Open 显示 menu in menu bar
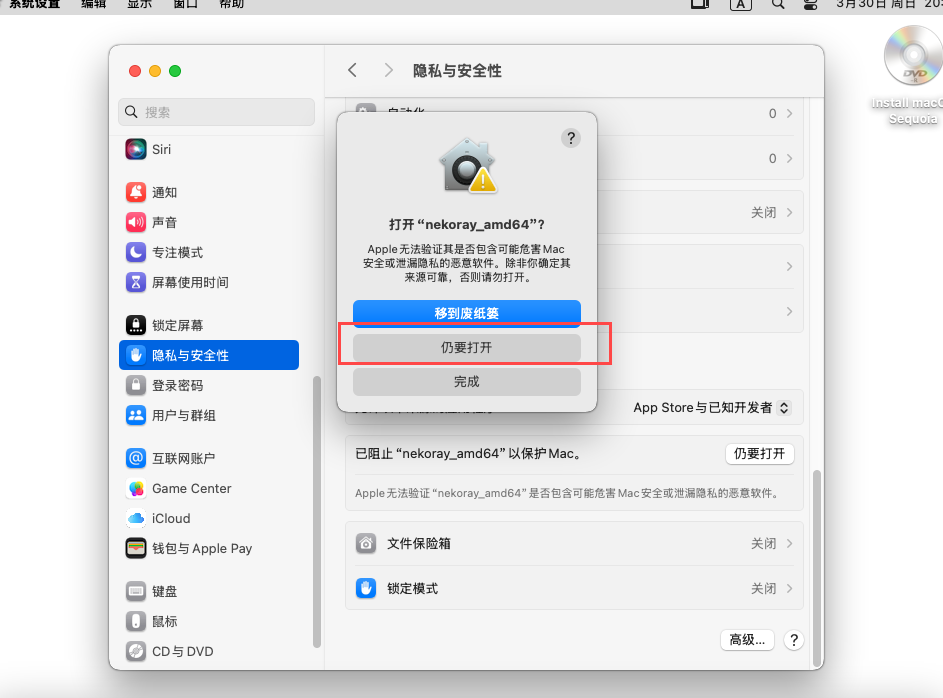Viewport: 943px width, 698px height. pyautogui.click(x=140, y=4)
